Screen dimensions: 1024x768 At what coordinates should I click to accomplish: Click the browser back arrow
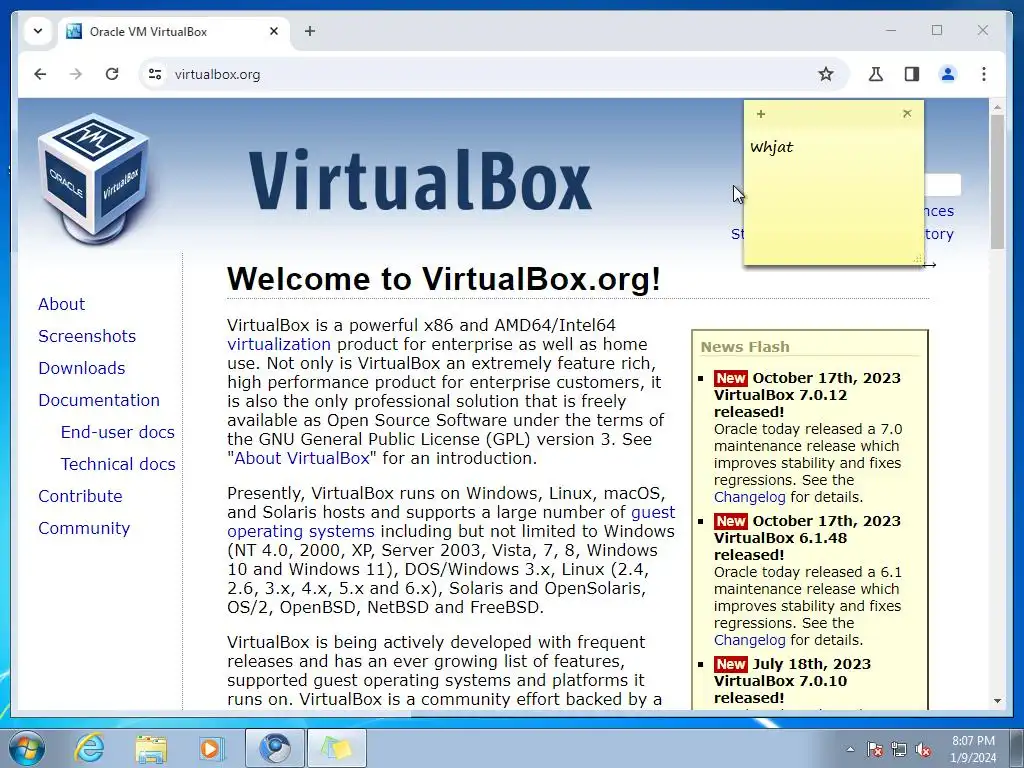40,74
